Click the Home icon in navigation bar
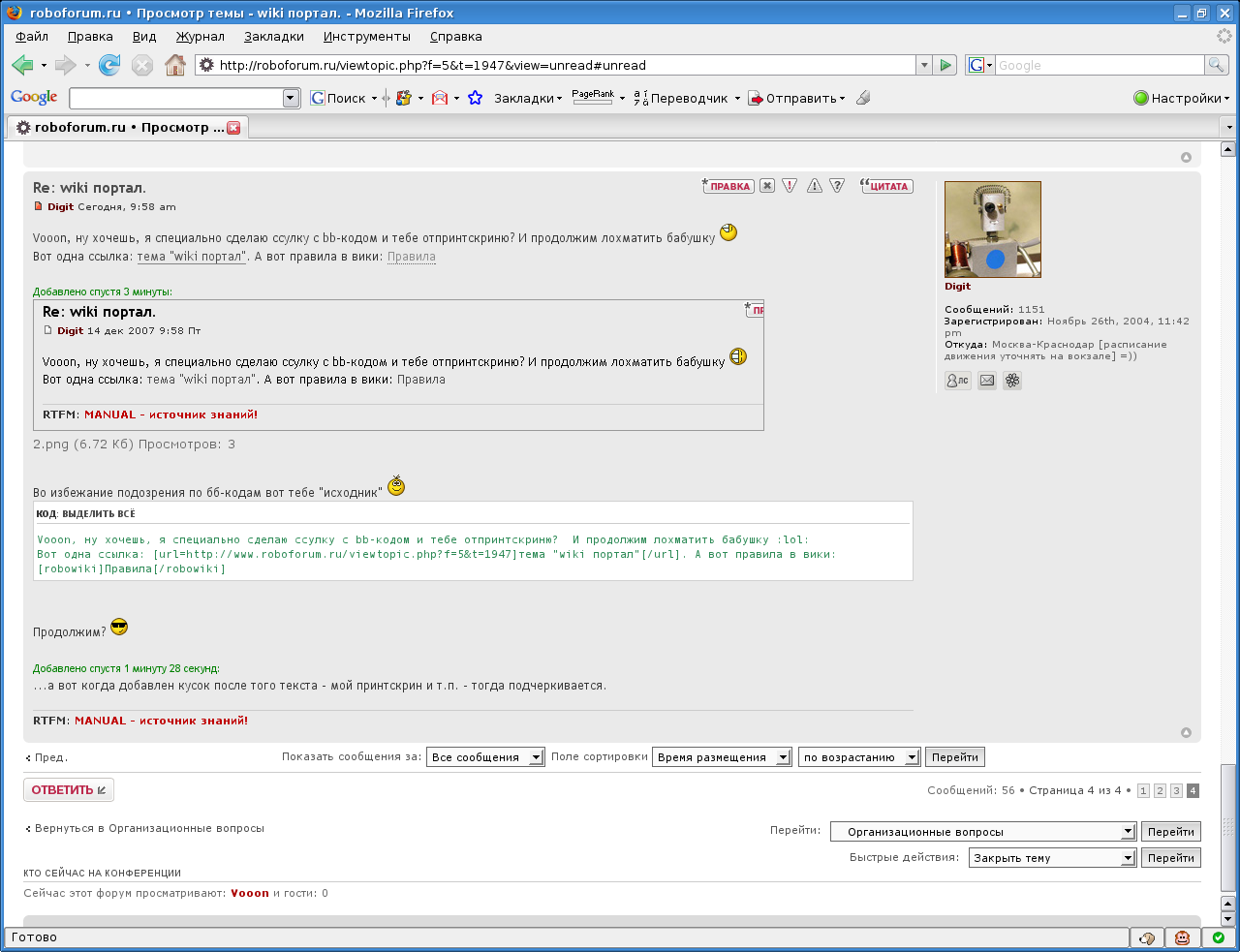Screen dimensions: 1240x952 pos(175,65)
